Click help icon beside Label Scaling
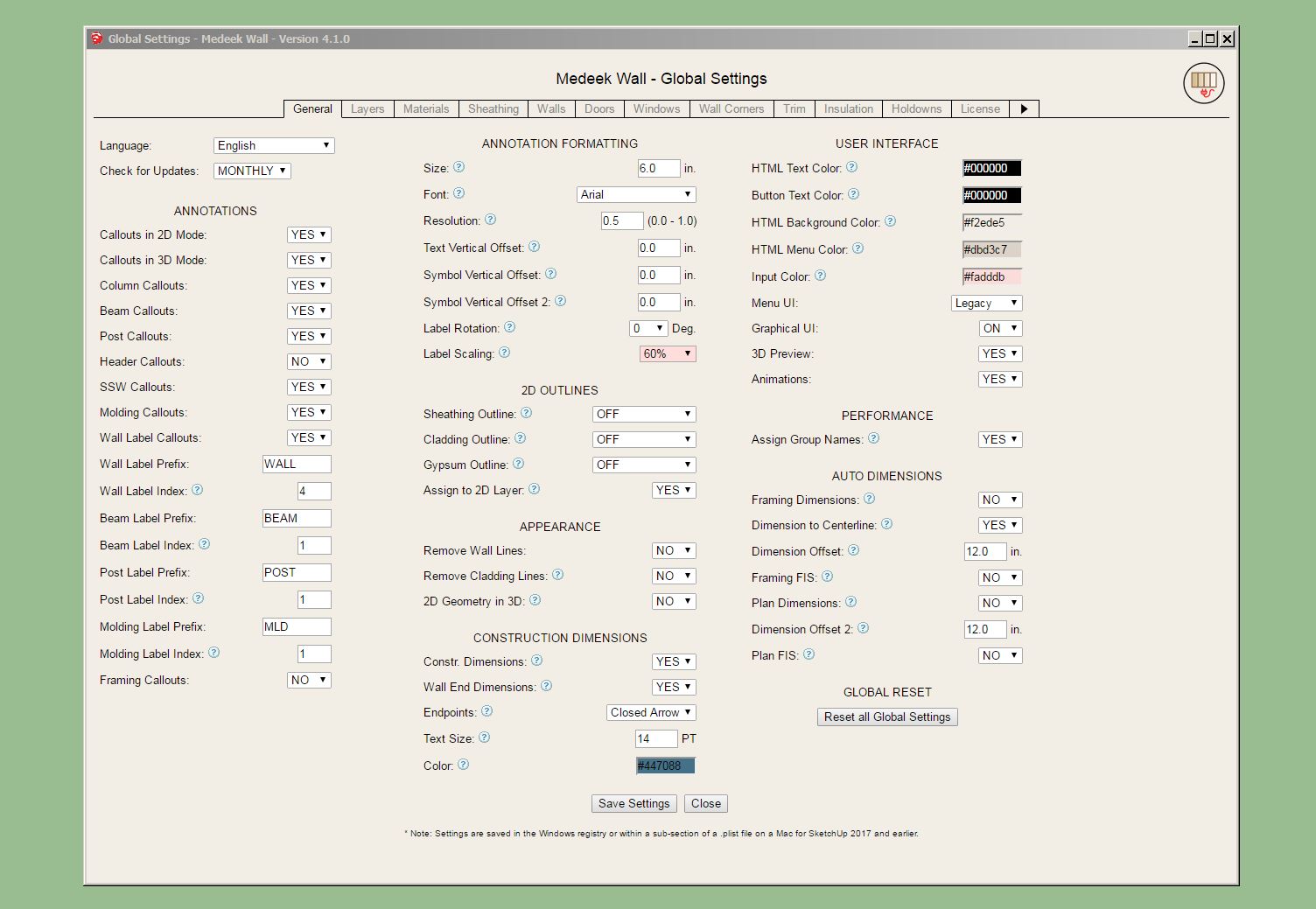The image size is (1316, 909). [x=504, y=353]
